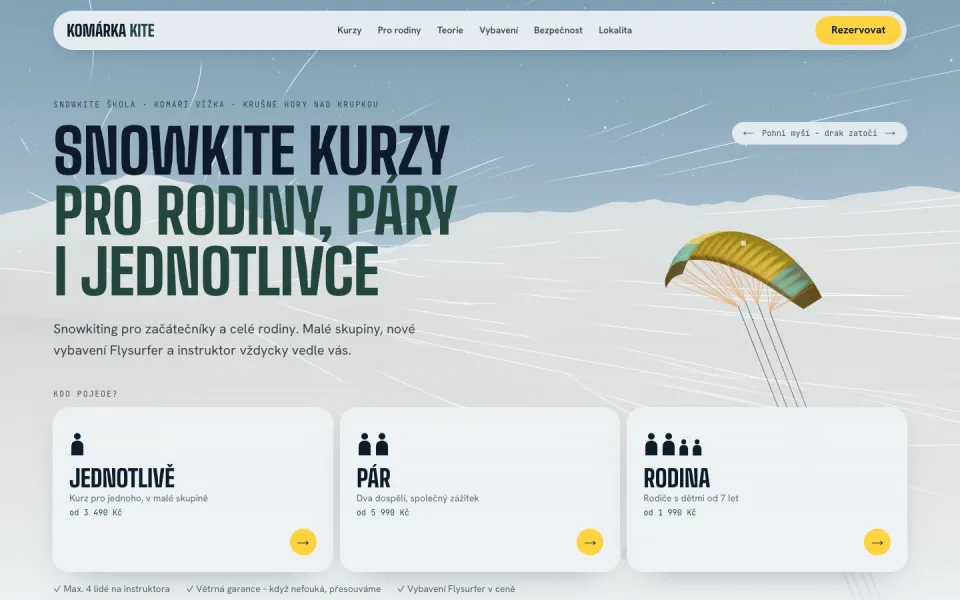Open the Kurzy menu item
The width and height of the screenshot is (960, 600).
coord(349,30)
